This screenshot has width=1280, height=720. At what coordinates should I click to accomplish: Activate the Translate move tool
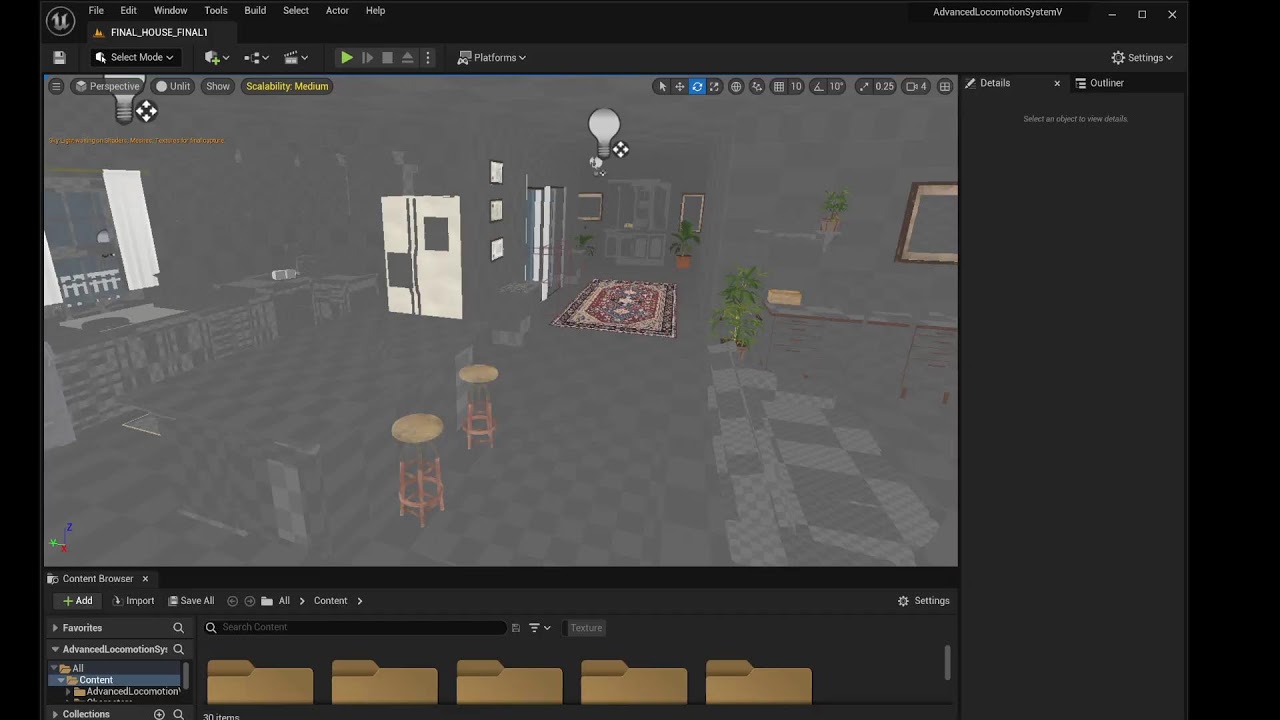(x=679, y=86)
